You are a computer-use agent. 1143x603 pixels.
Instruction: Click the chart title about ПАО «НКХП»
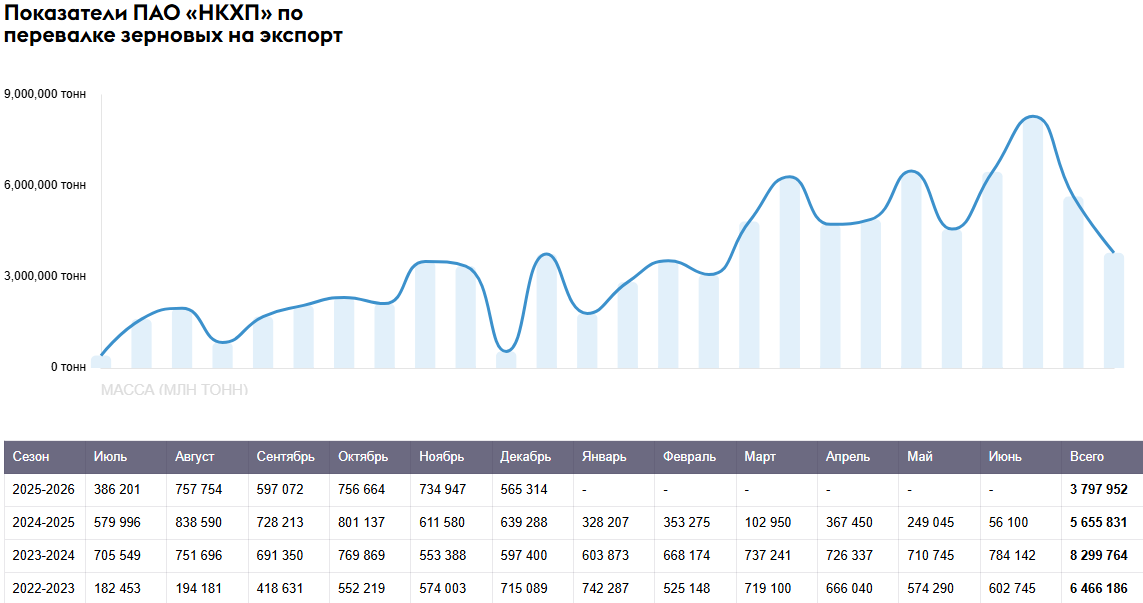pos(173,23)
